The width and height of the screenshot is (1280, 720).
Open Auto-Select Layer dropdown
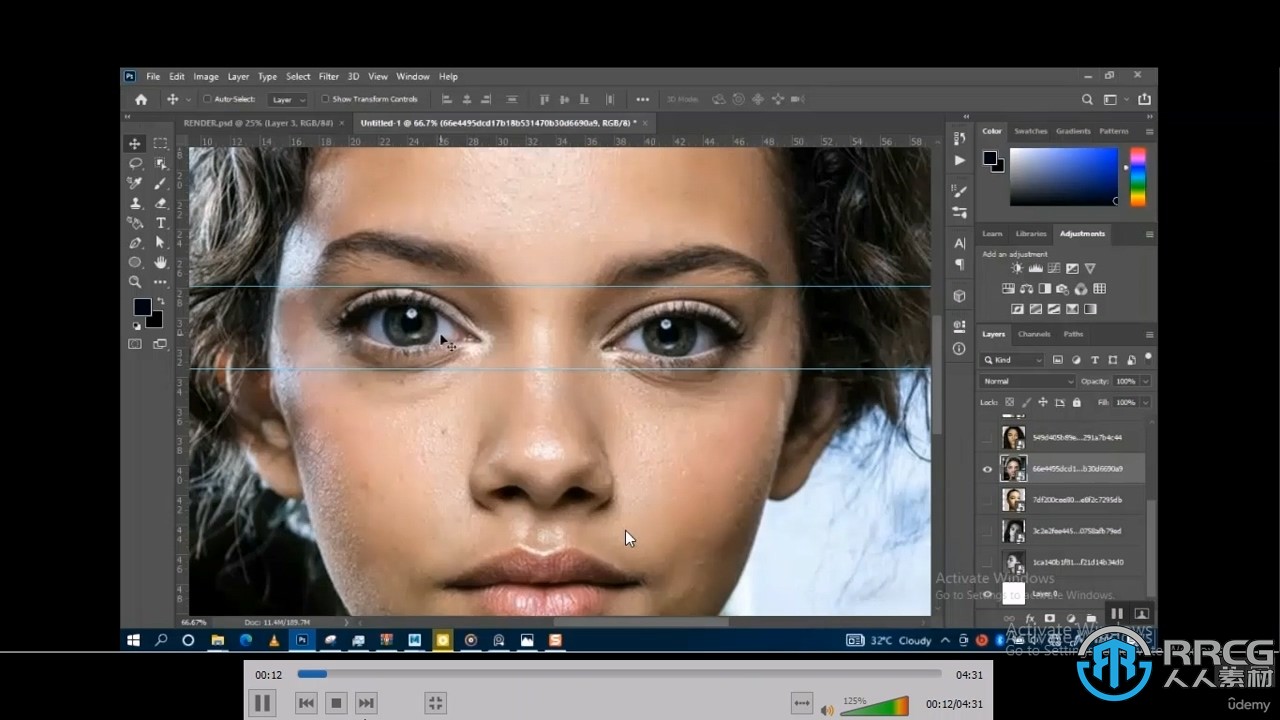(289, 99)
